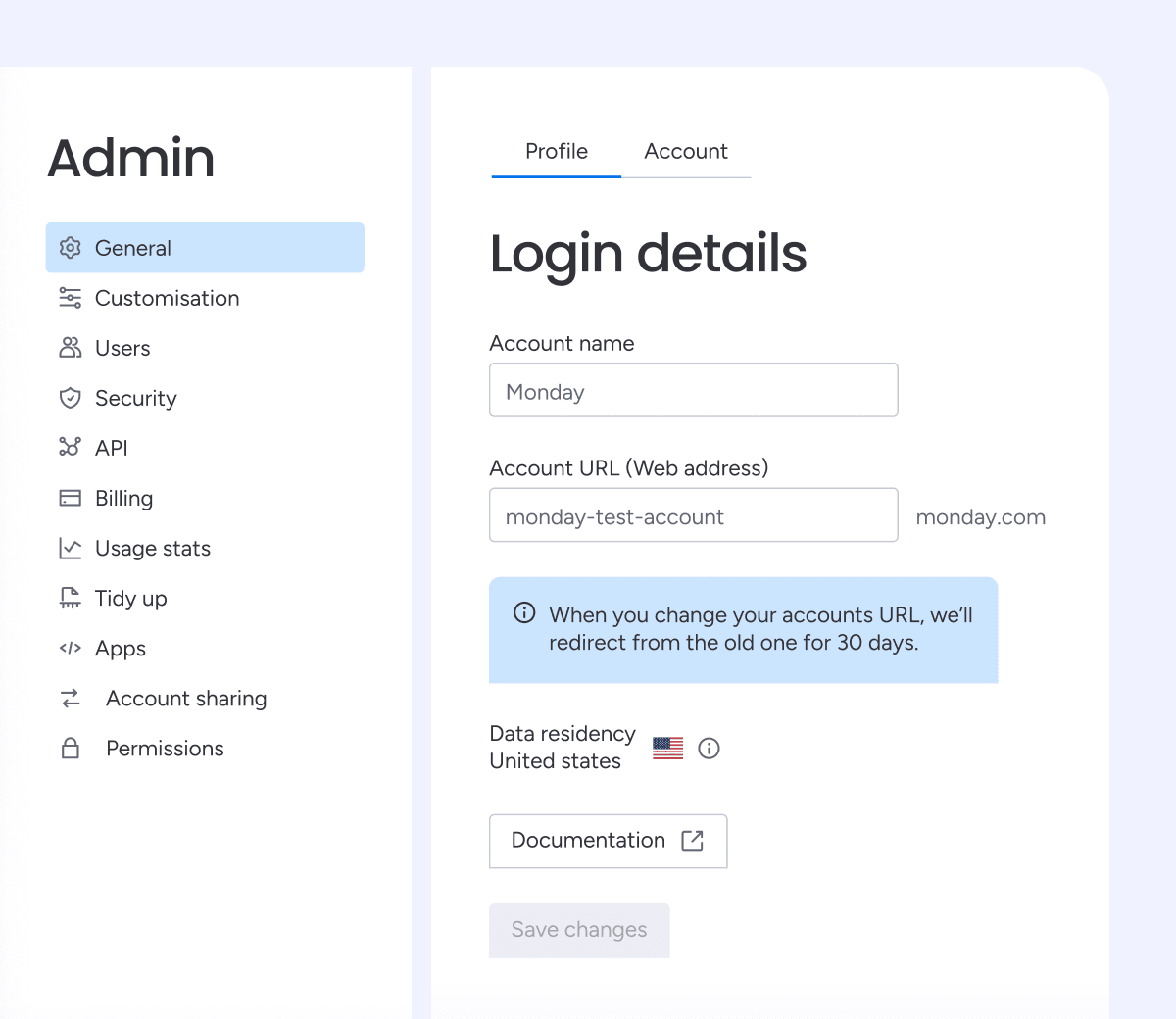The width and height of the screenshot is (1176, 1019).
Task: Click the monday.com domain suffix text
Action: 980,517
